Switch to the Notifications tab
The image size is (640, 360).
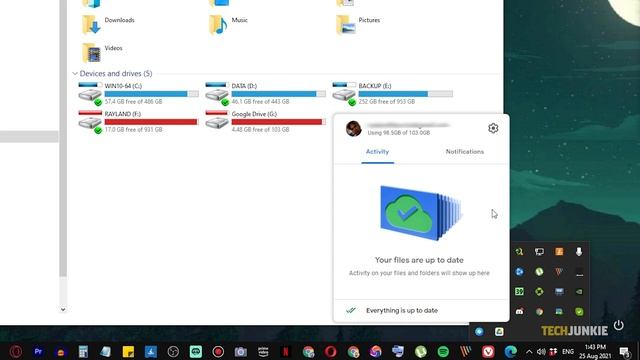pos(464,151)
